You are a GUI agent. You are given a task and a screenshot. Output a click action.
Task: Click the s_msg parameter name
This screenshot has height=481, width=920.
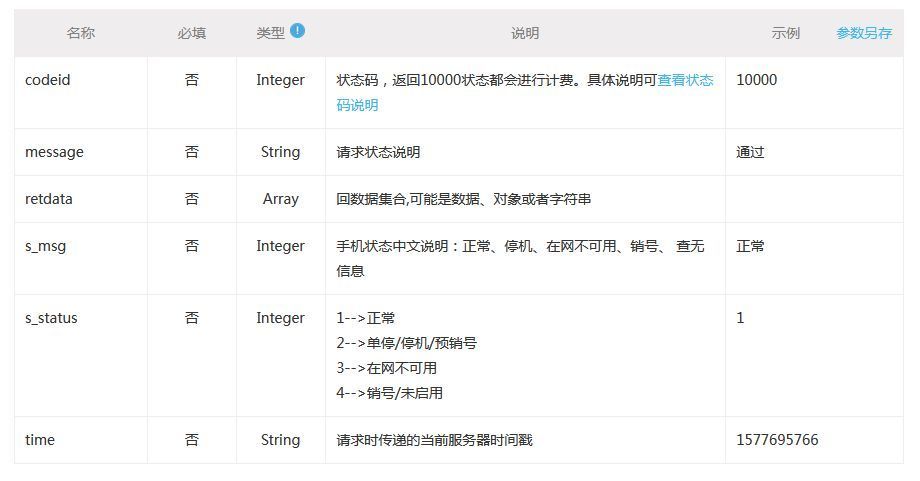tap(46, 246)
